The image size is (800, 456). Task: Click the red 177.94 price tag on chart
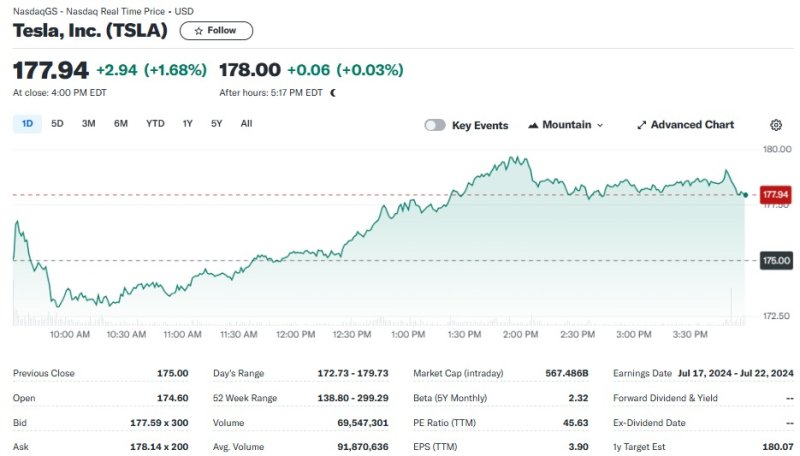click(775, 194)
